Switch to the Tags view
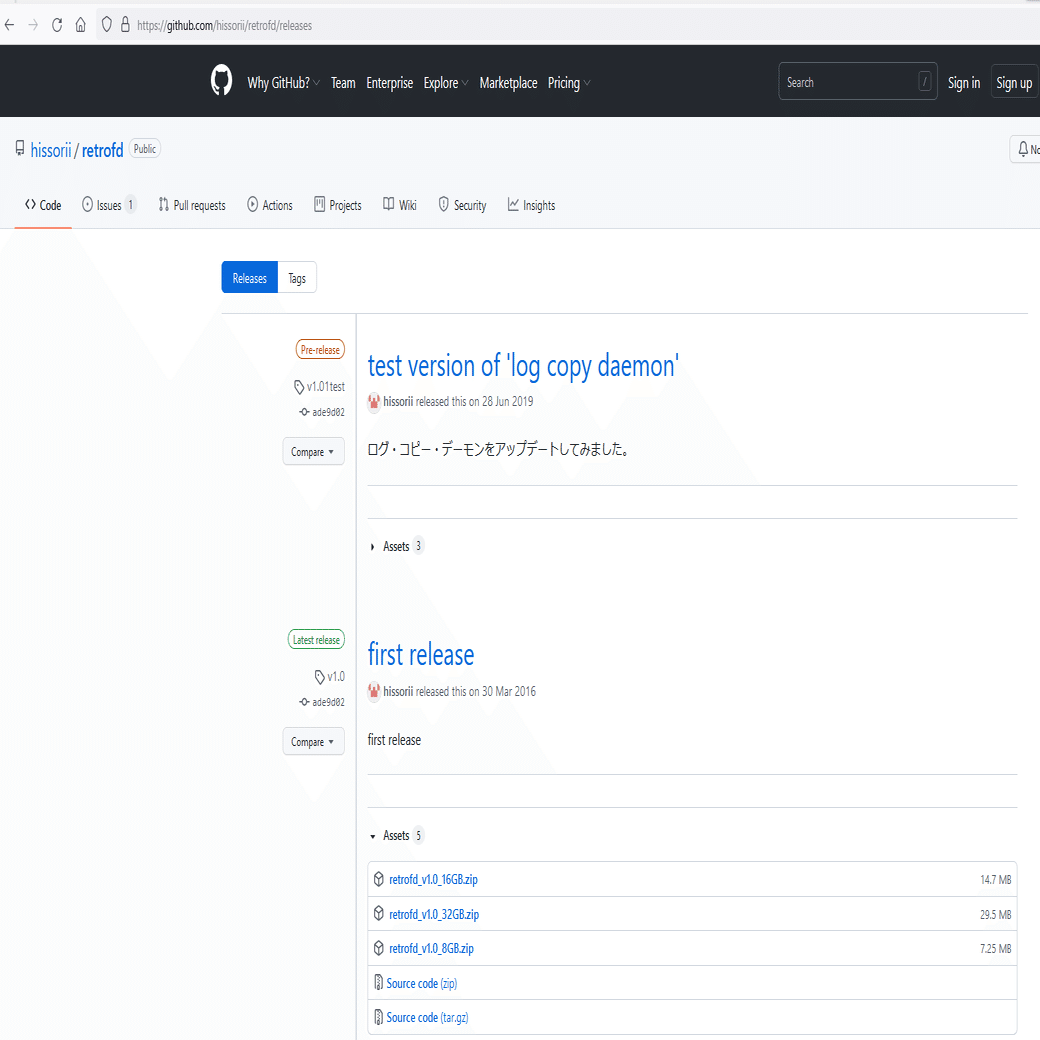The height and width of the screenshot is (1040, 1040). point(297,277)
